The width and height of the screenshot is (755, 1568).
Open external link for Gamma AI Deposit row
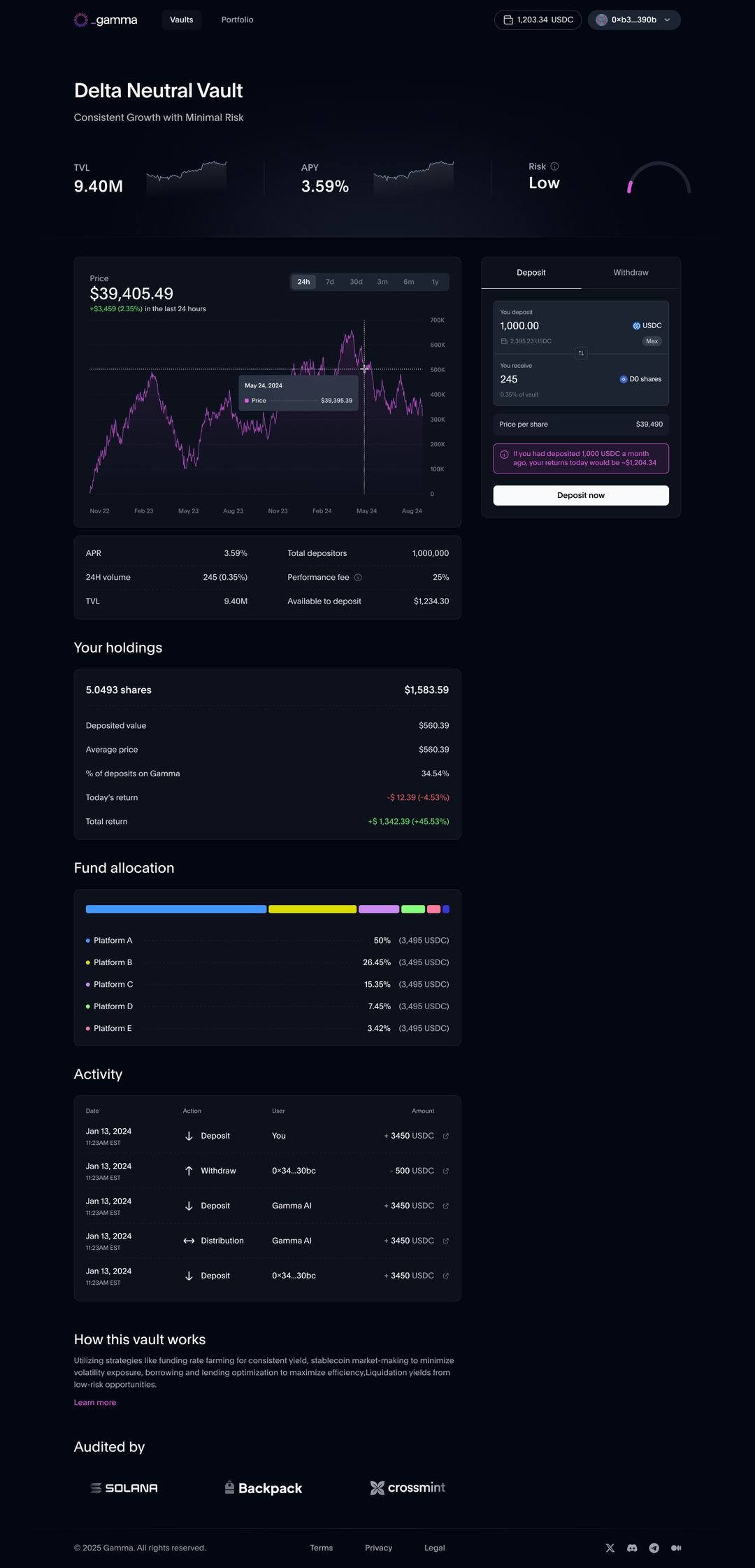click(x=446, y=1206)
